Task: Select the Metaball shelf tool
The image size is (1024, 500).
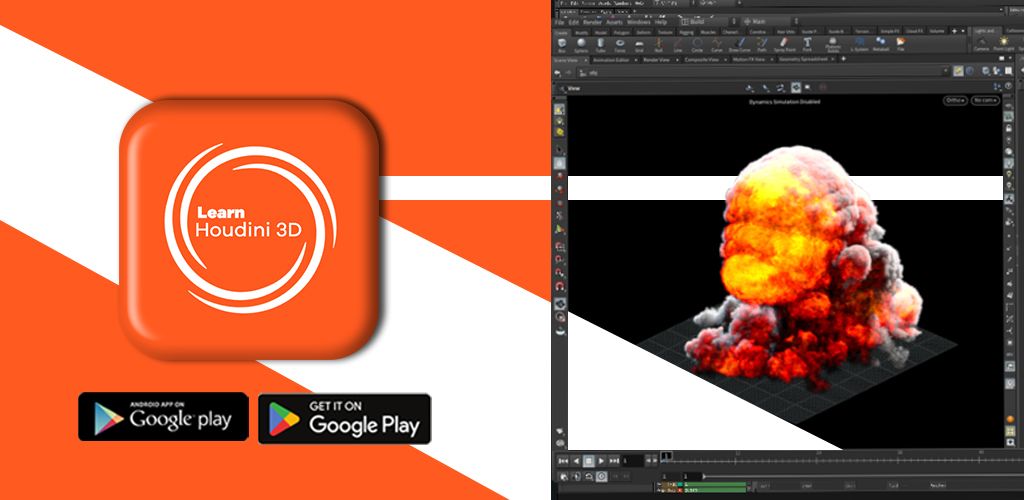Action: coord(880,45)
